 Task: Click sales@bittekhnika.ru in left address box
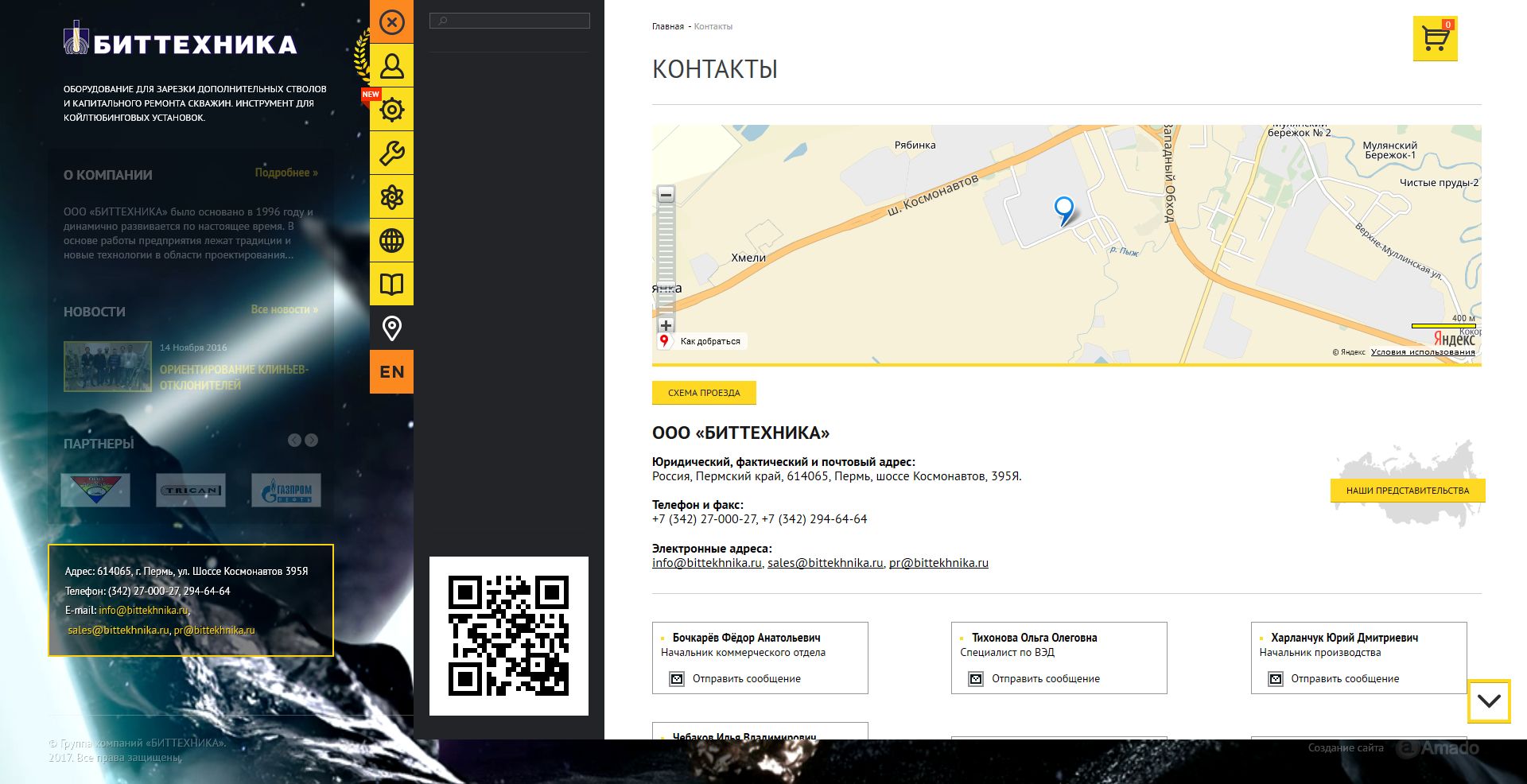[x=119, y=630]
